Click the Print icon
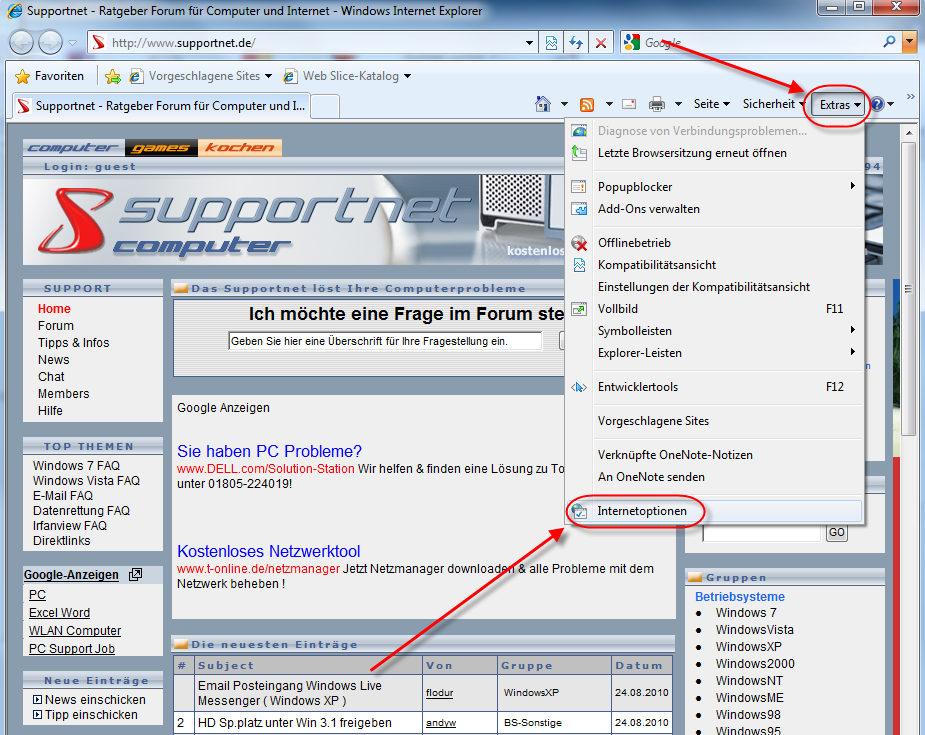 pos(657,104)
